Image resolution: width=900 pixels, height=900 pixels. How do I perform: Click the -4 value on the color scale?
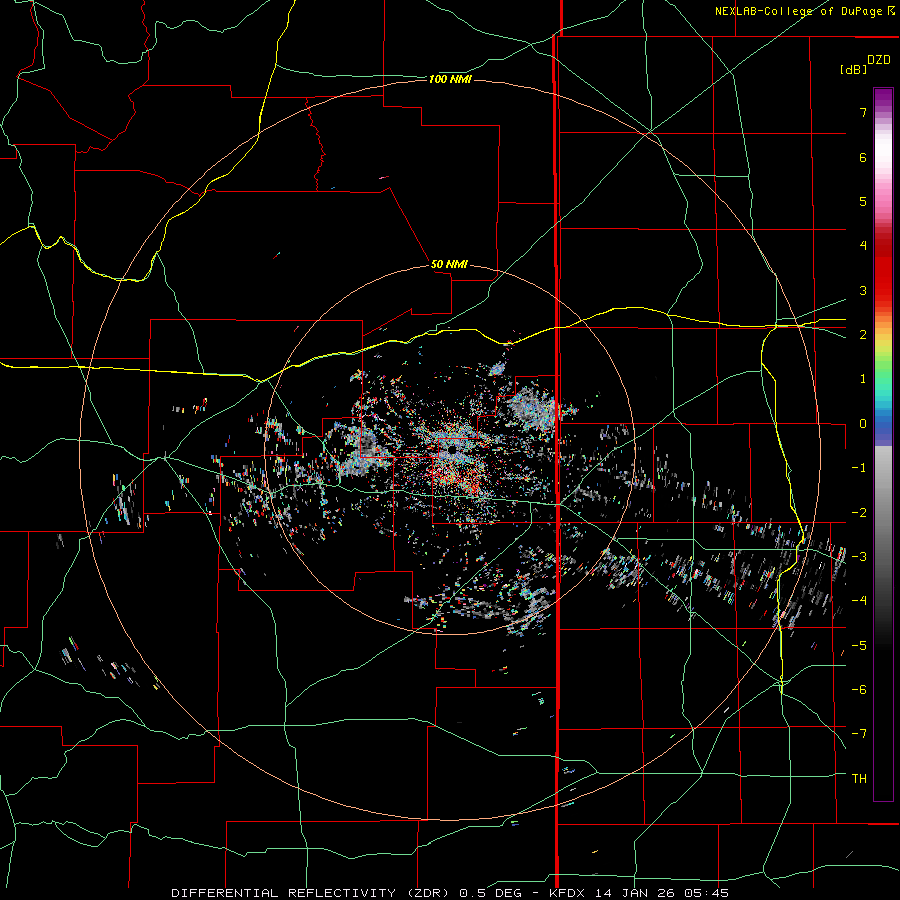click(859, 600)
